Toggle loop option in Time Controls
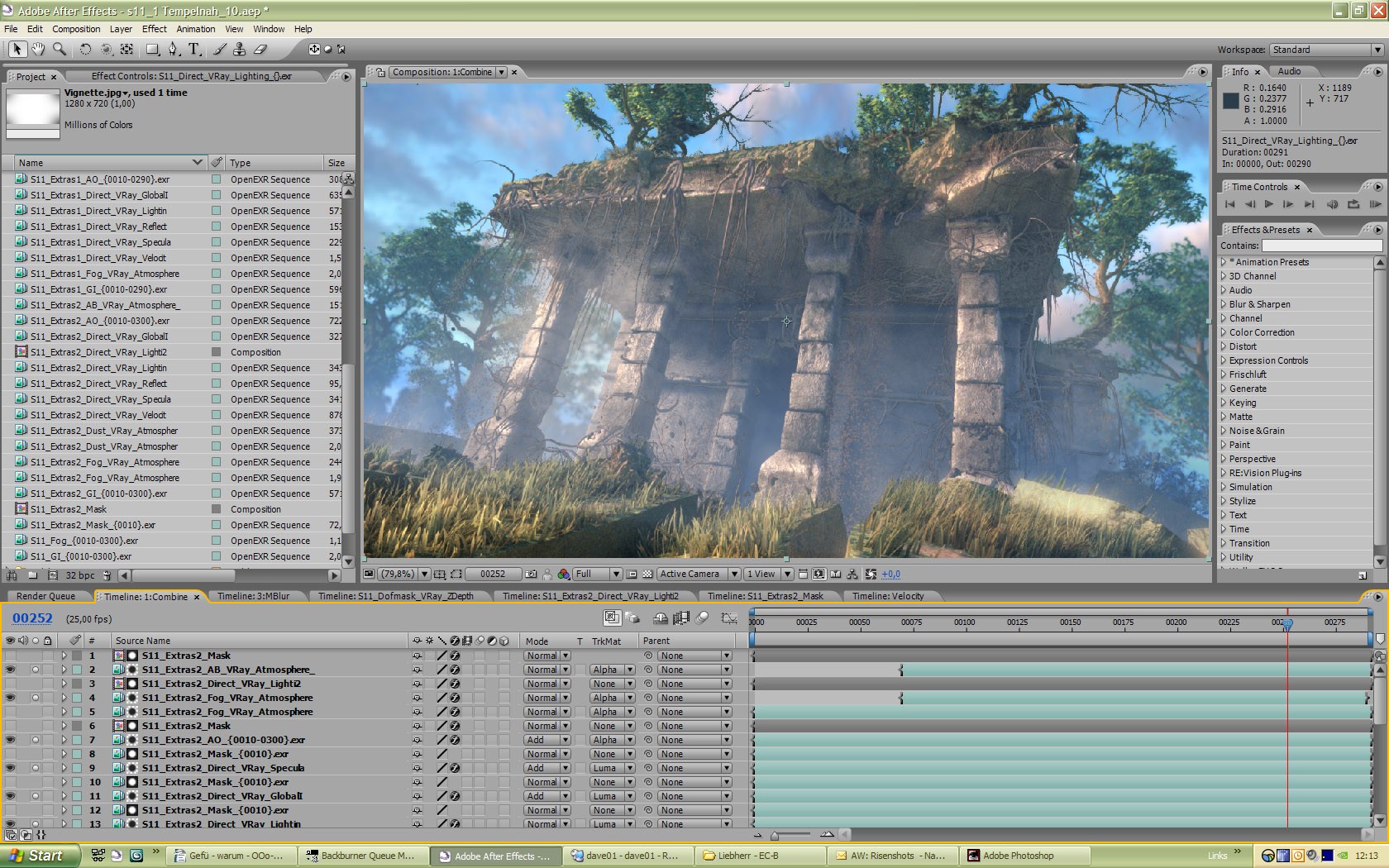The image size is (1389, 868). click(x=1353, y=203)
